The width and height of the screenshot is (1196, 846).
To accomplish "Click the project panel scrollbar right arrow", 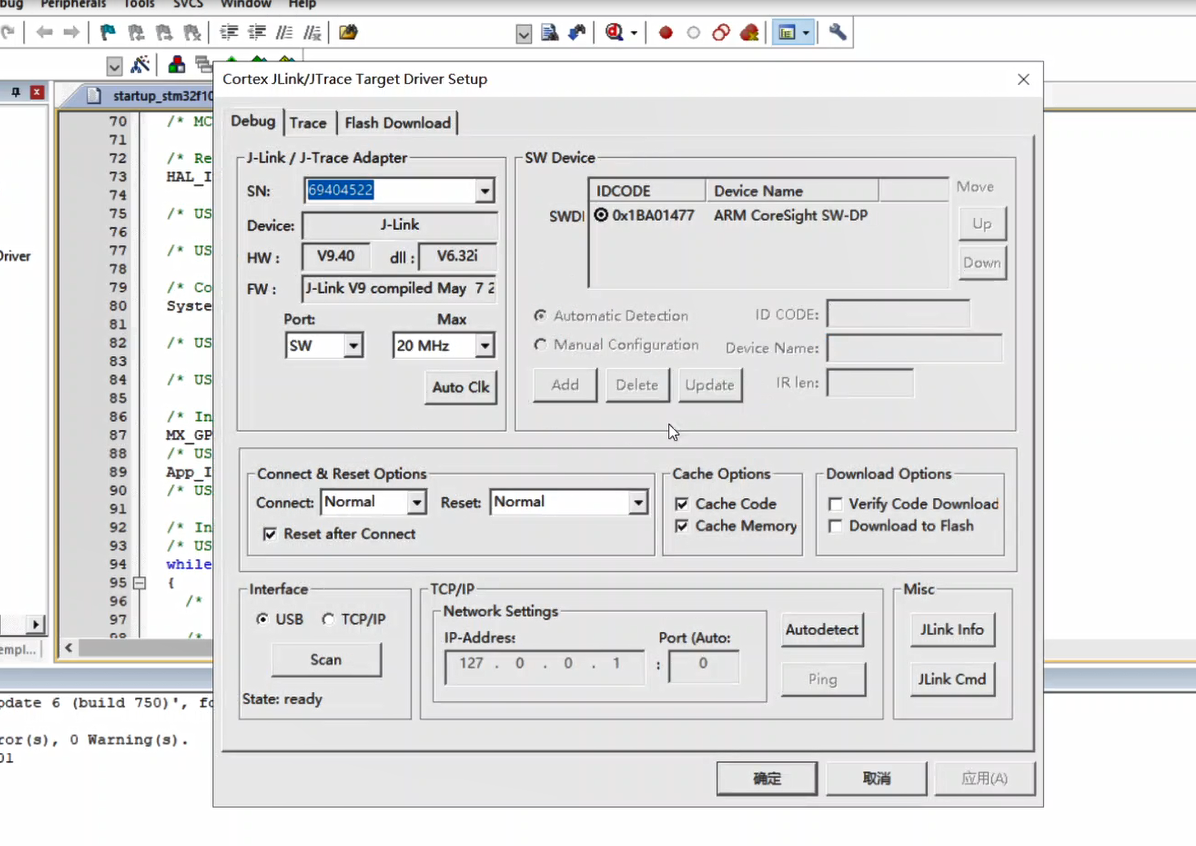I will [x=36, y=625].
